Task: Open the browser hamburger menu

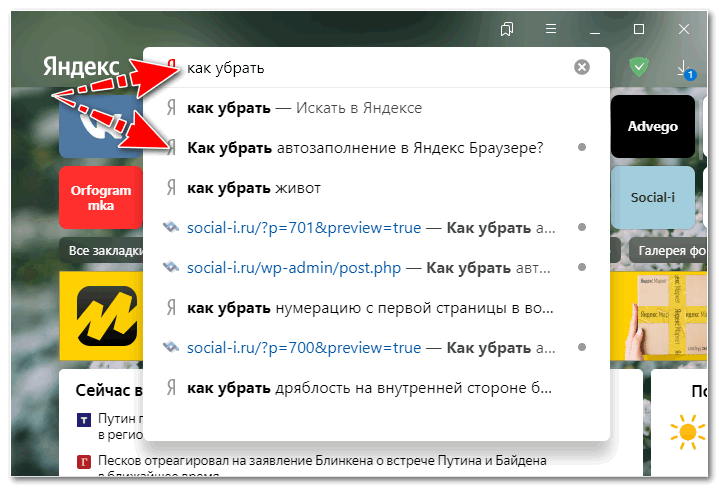Action: coord(551,29)
